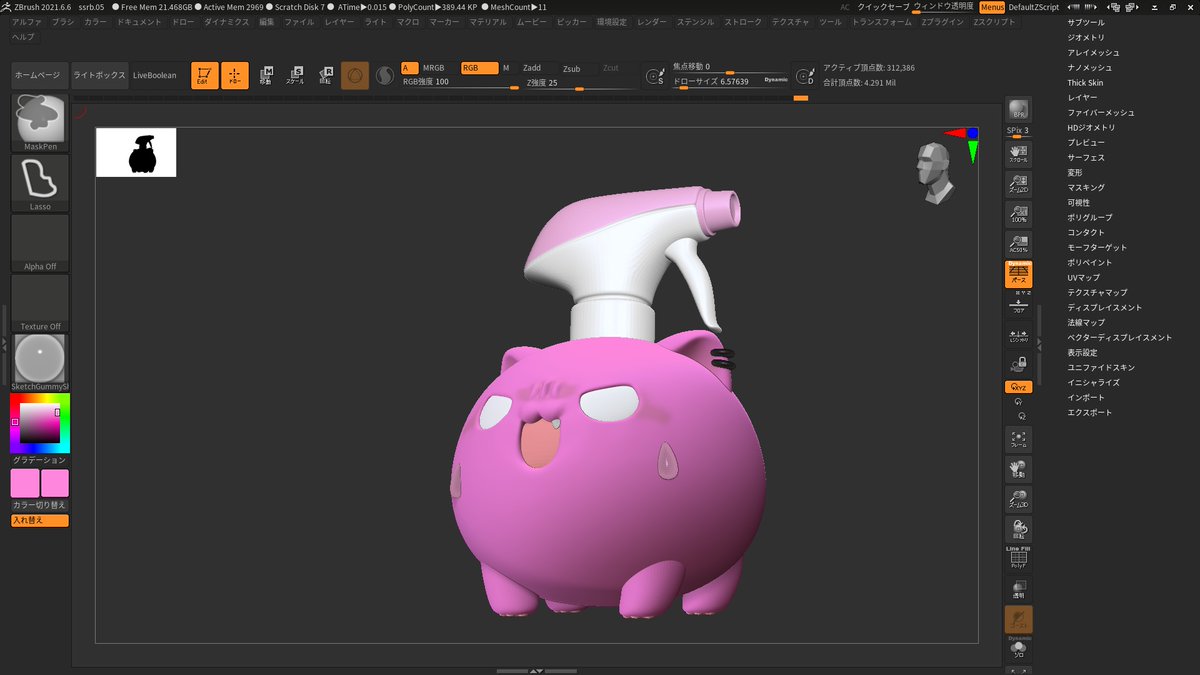Select the Scale (スケール) transform icon

click(x=296, y=75)
